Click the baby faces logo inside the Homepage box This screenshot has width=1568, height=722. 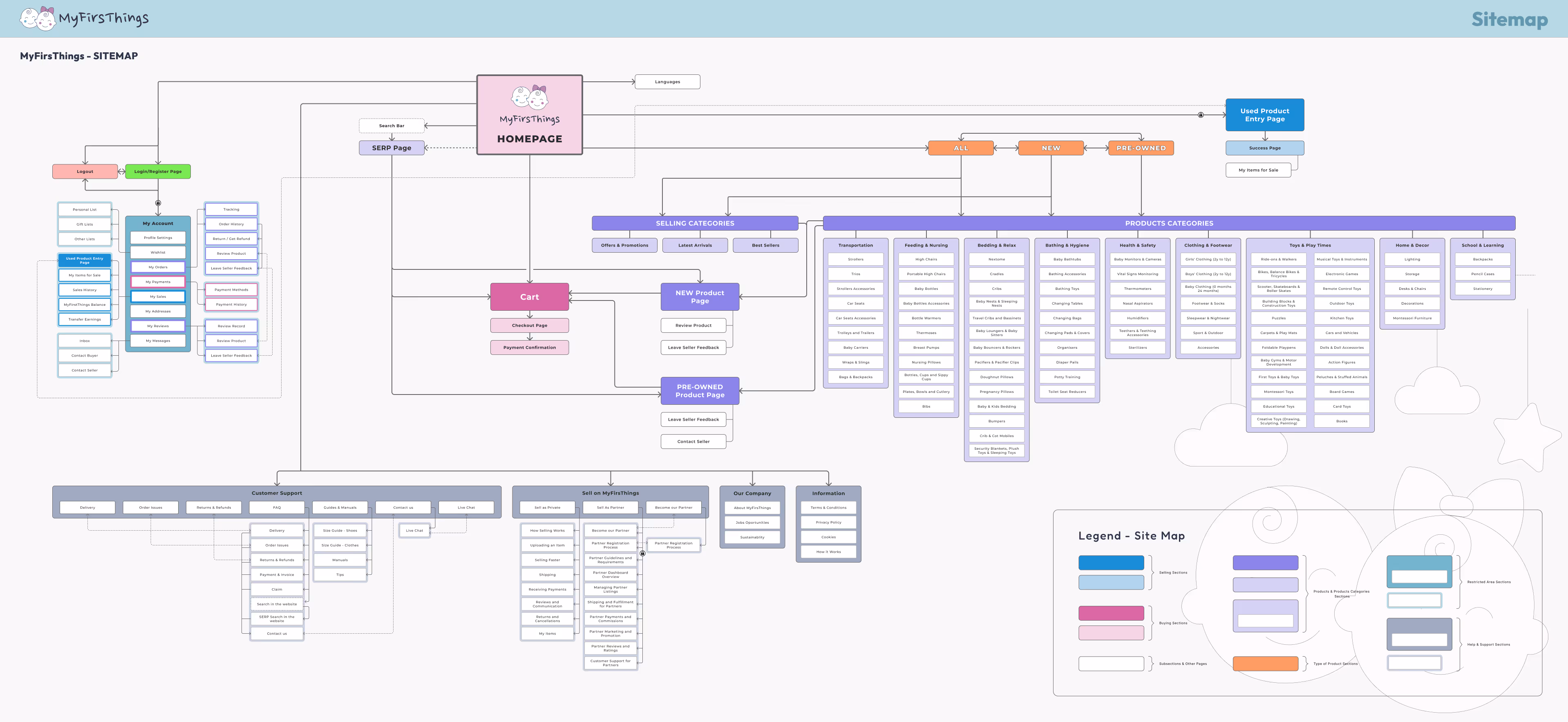click(x=529, y=97)
